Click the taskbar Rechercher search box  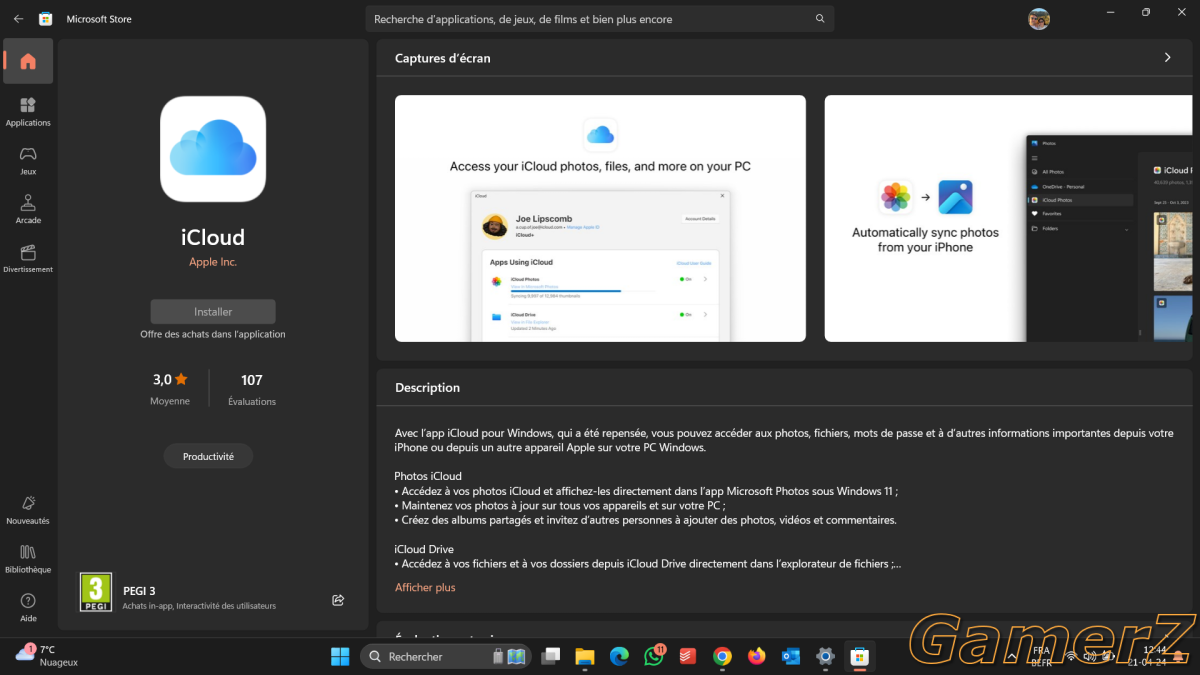click(x=446, y=656)
